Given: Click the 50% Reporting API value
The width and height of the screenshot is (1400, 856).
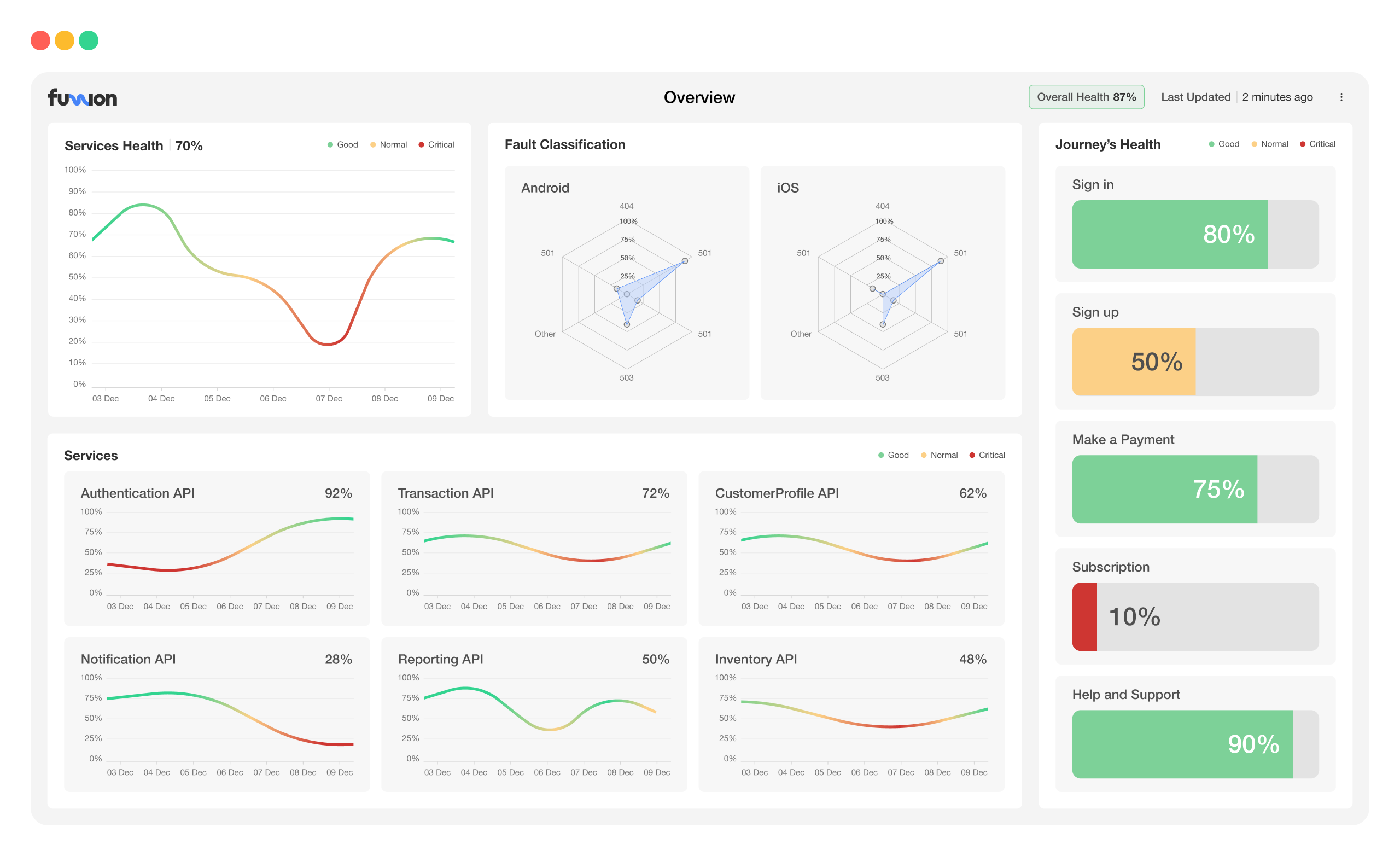Looking at the screenshot, I should [x=656, y=659].
